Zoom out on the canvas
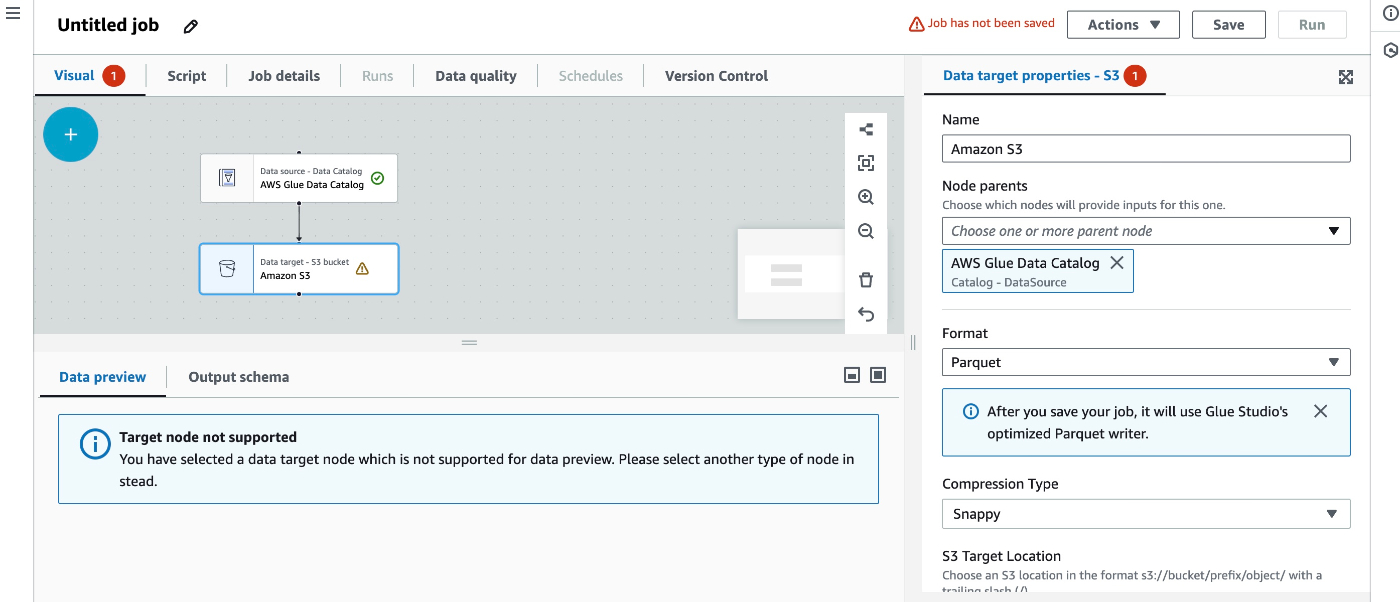 tap(866, 231)
